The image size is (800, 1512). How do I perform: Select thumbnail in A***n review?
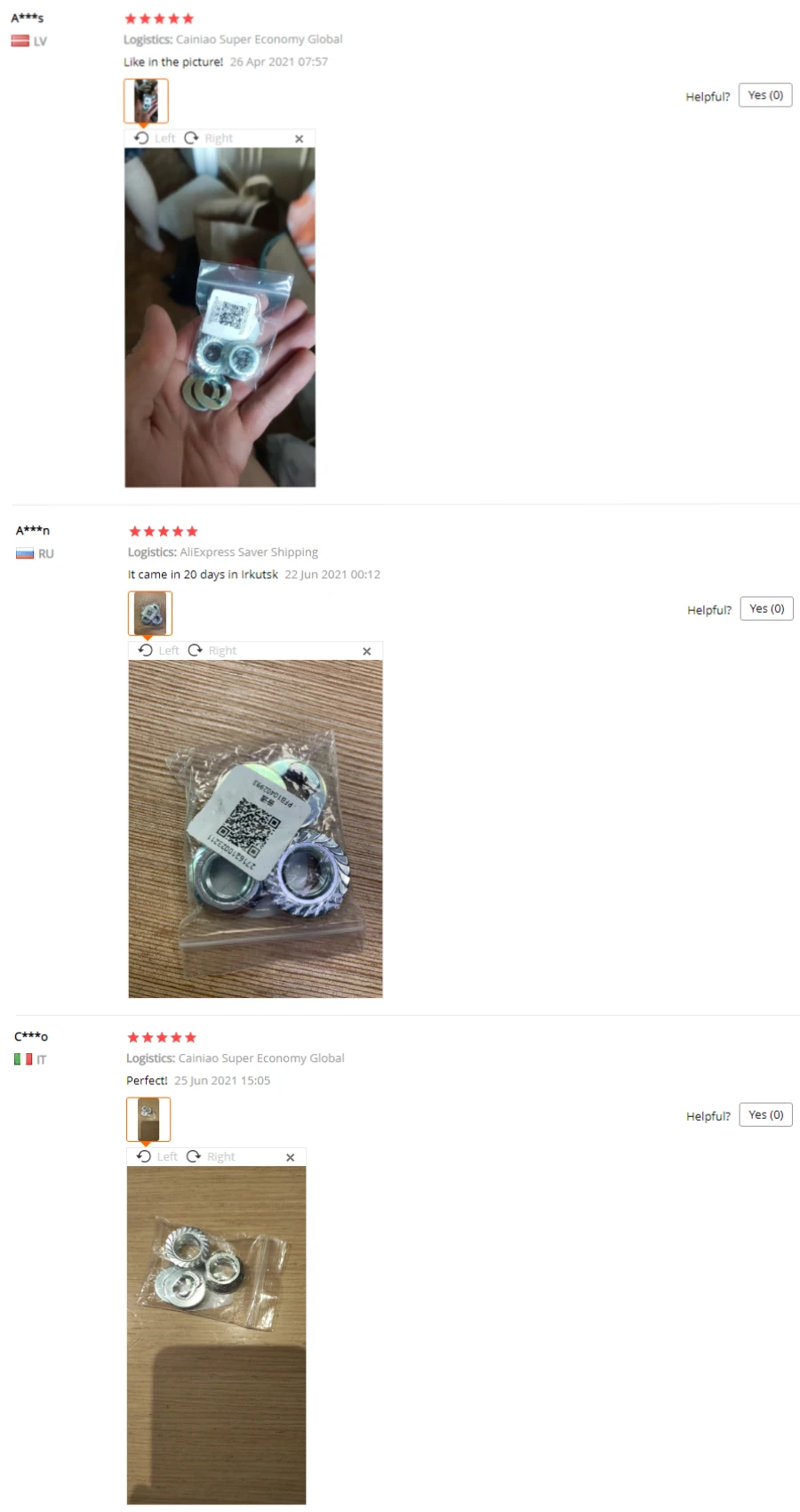click(x=150, y=613)
